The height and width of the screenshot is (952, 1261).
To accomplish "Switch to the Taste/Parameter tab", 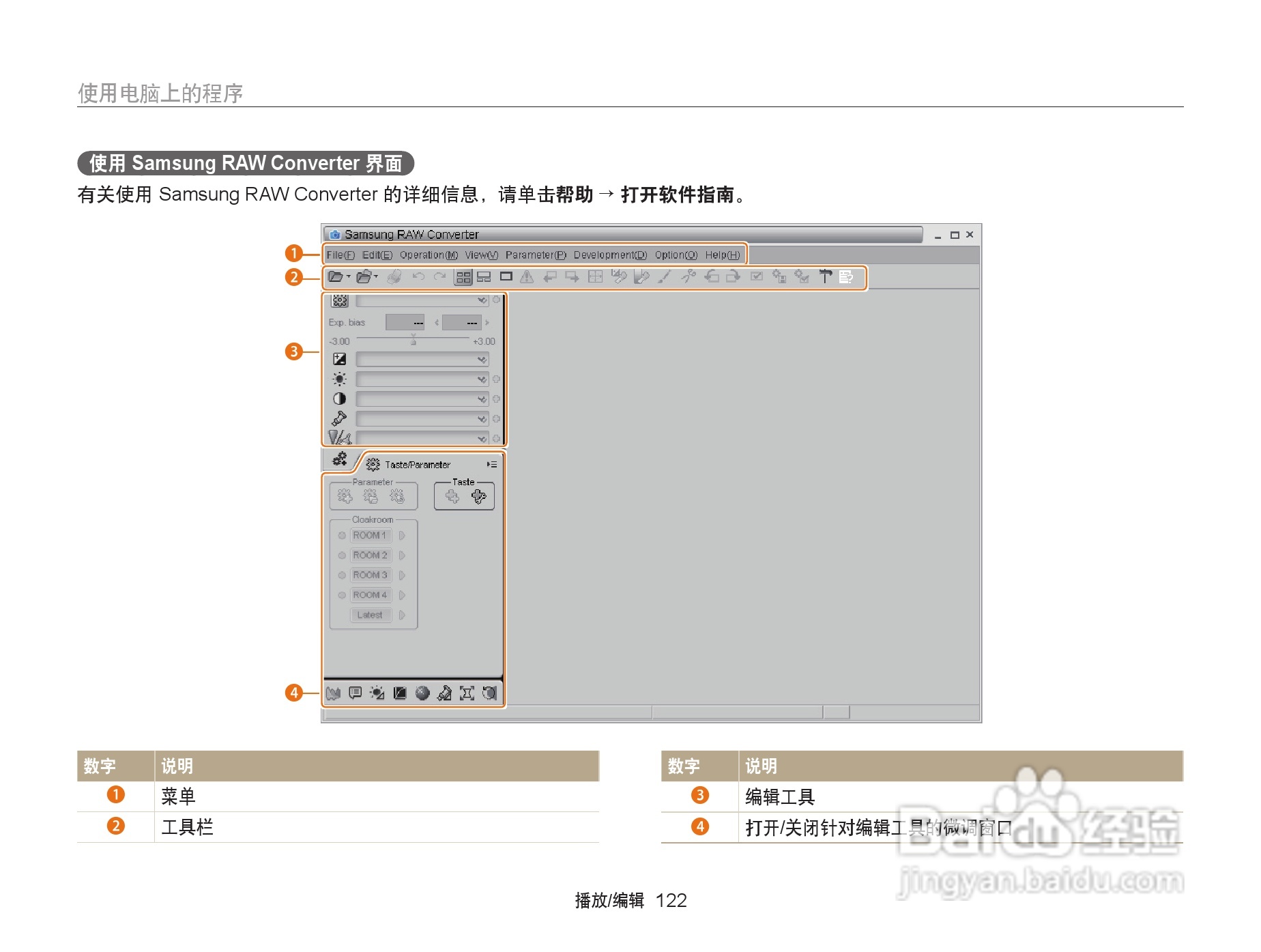I will (x=409, y=465).
